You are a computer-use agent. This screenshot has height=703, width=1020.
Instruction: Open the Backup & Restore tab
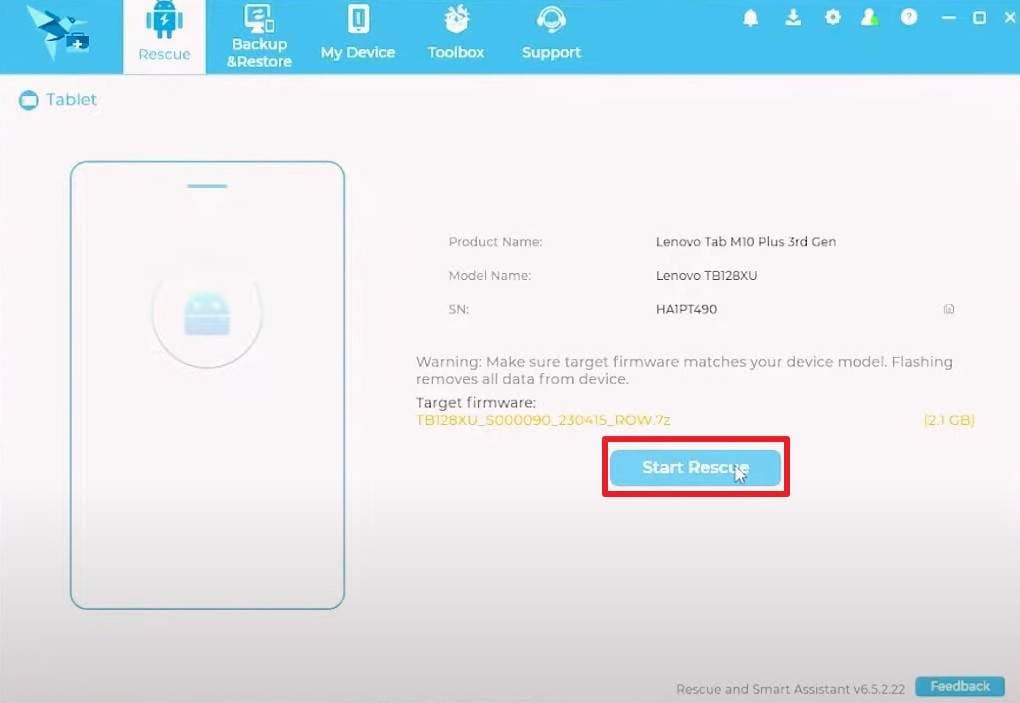259,36
